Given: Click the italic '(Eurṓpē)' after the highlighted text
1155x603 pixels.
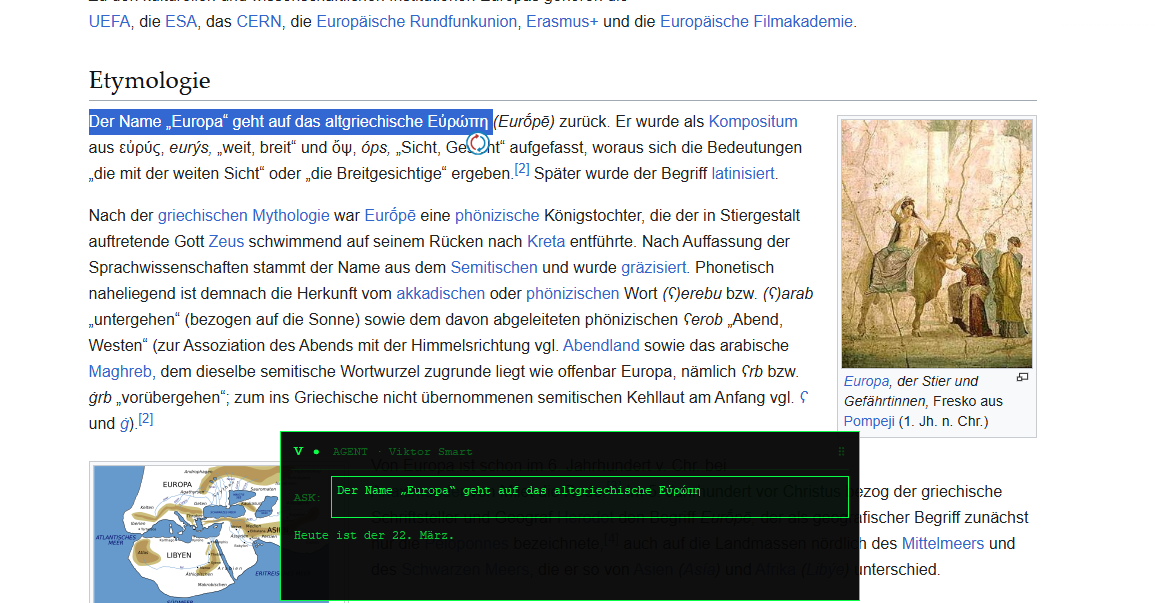Looking at the screenshot, I should tap(524, 121).
